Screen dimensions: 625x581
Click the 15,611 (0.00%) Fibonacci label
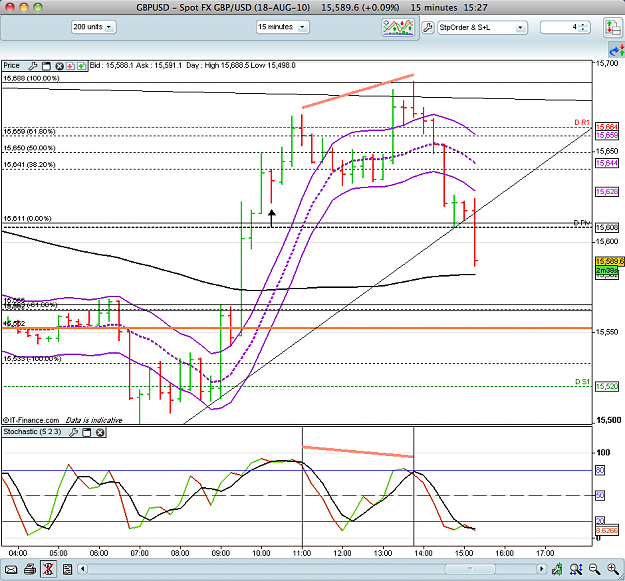(x=28, y=219)
